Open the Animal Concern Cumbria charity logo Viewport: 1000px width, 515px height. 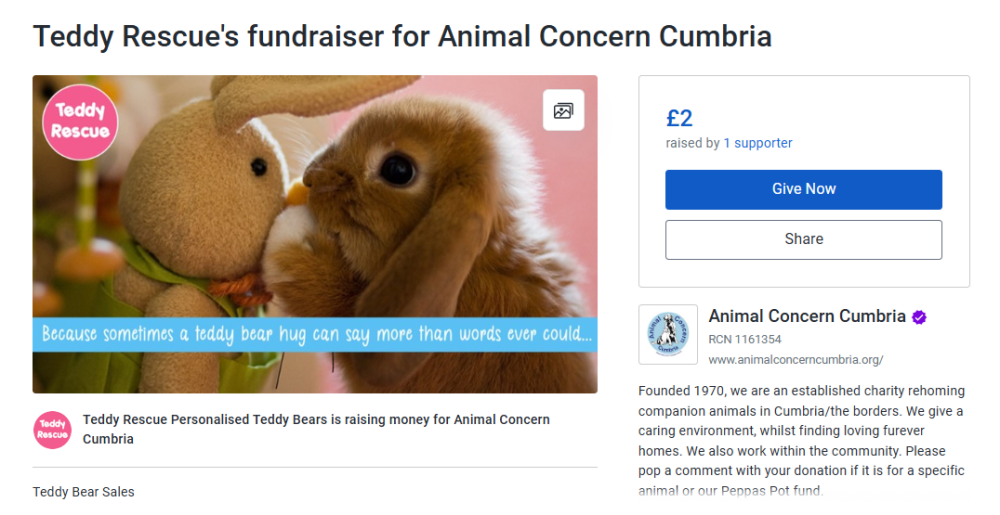tap(668, 335)
